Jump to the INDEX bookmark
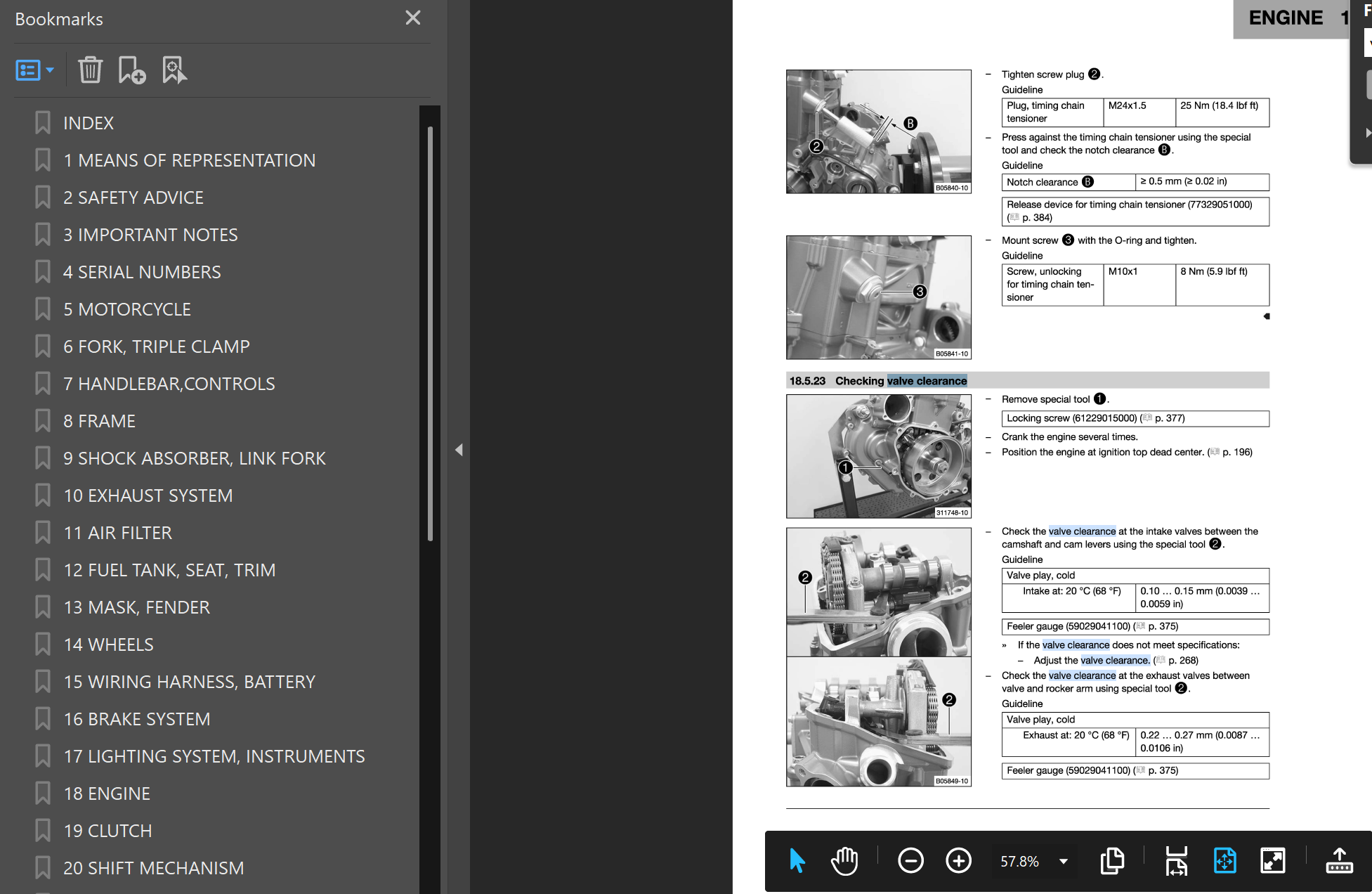This screenshot has width=1372, height=894. click(89, 123)
